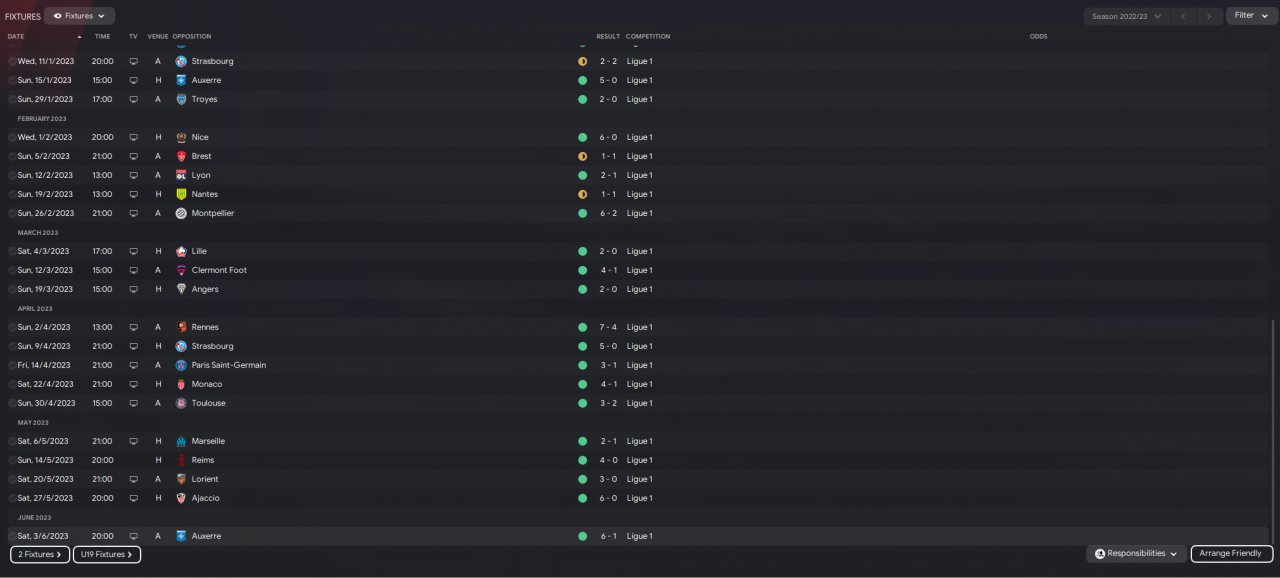Click TV icon on Nice fixture row
The width and height of the screenshot is (1280, 578).
[x=133, y=137]
